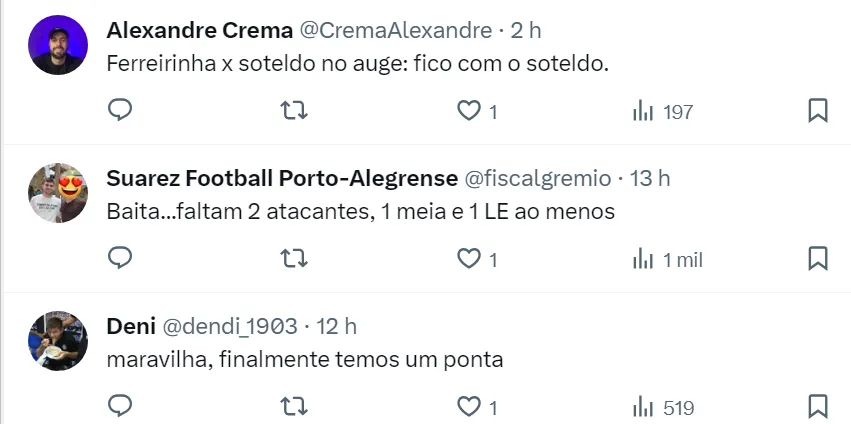Open the @fiscalgremio handle link
The height and width of the screenshot is (424, 851).
tap(538, 178)
